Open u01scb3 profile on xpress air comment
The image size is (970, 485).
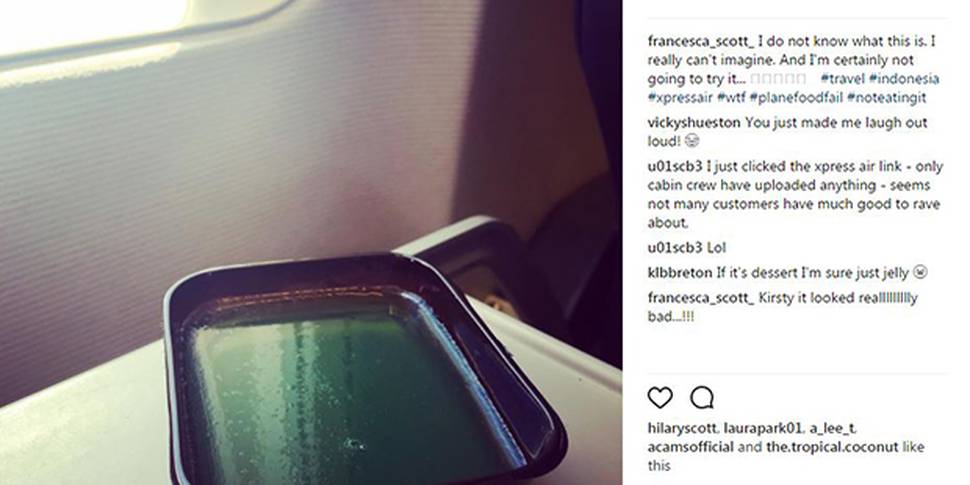[675, 166]
